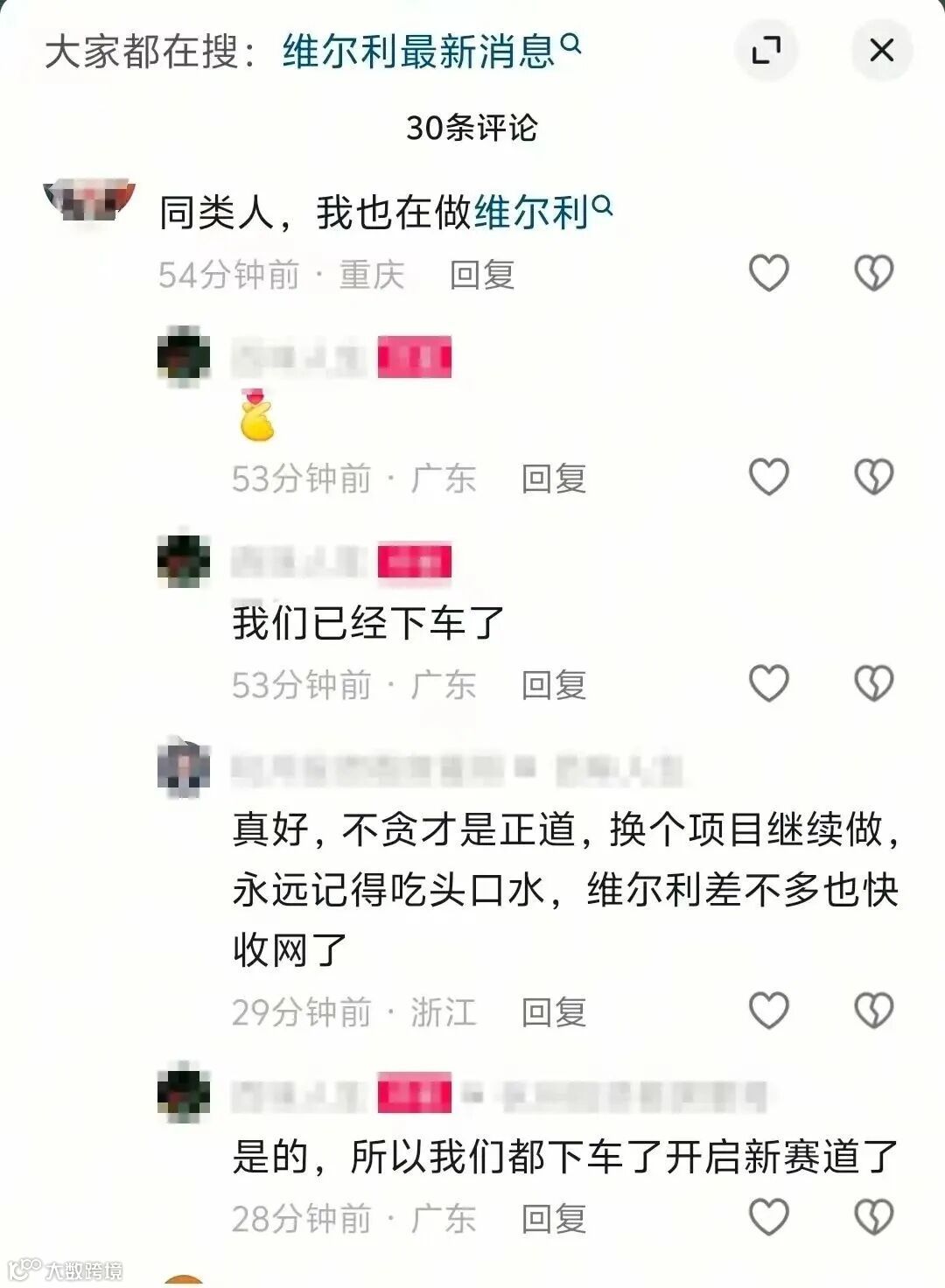Reply to the 28分钟前 广东 comment
This screenshot has height=1288, width=945.
tap(554, 1219)
